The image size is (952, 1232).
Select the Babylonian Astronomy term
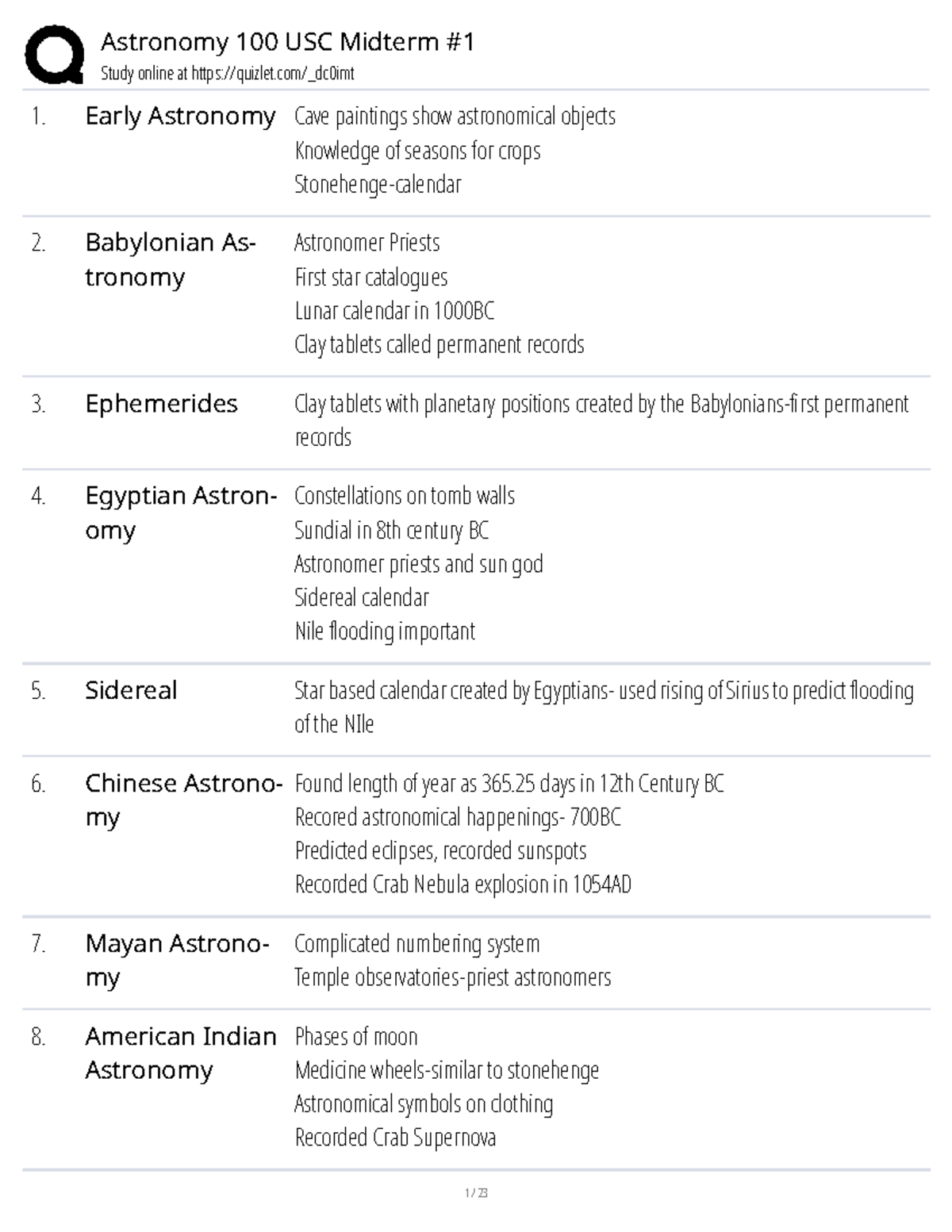click(170, 259)
